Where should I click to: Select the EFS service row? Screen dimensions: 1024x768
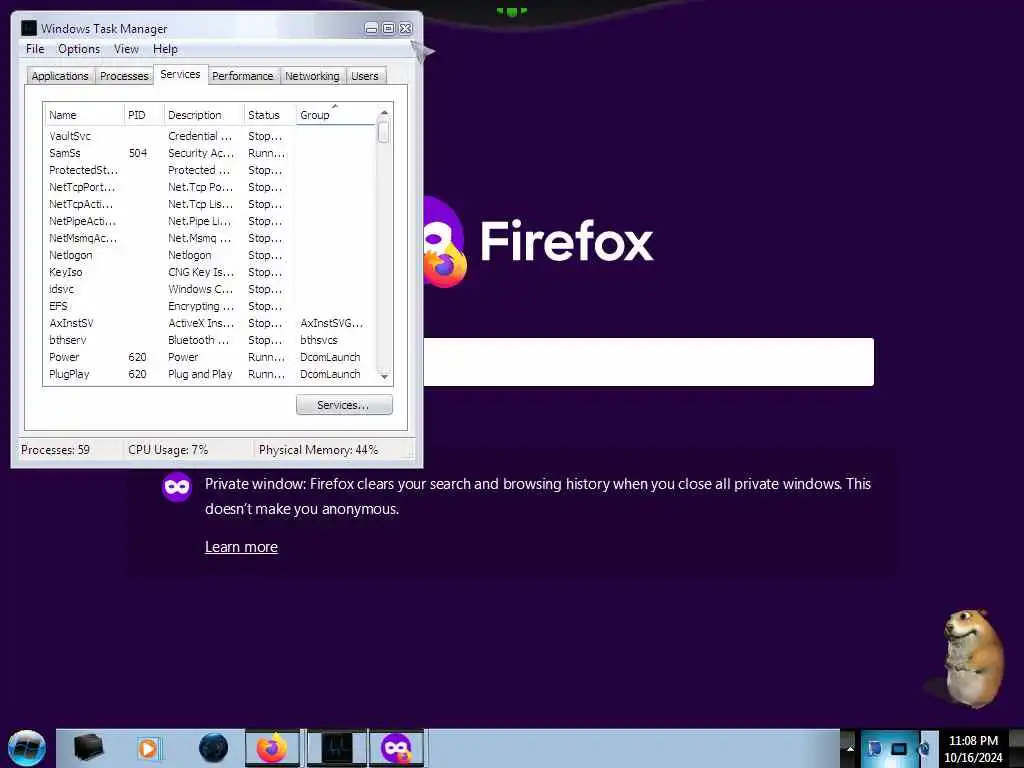pos(210,306)
